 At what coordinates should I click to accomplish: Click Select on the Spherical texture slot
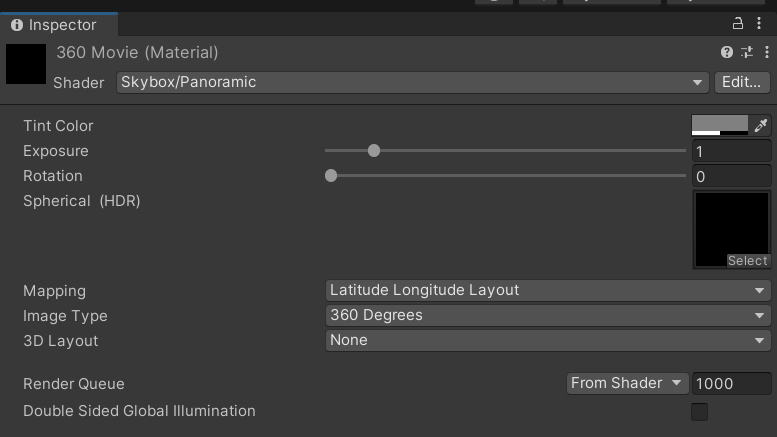coord(747,261)
